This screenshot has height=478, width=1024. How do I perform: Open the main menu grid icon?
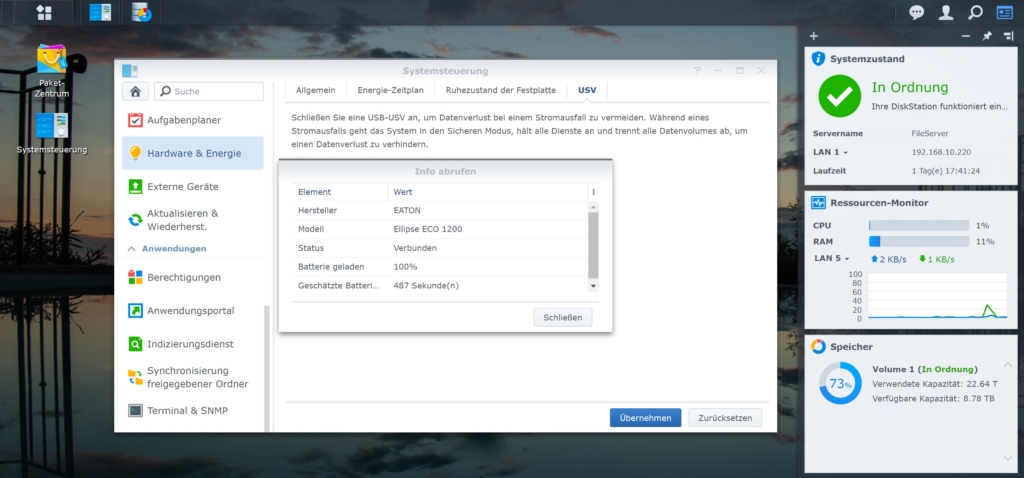44,12
